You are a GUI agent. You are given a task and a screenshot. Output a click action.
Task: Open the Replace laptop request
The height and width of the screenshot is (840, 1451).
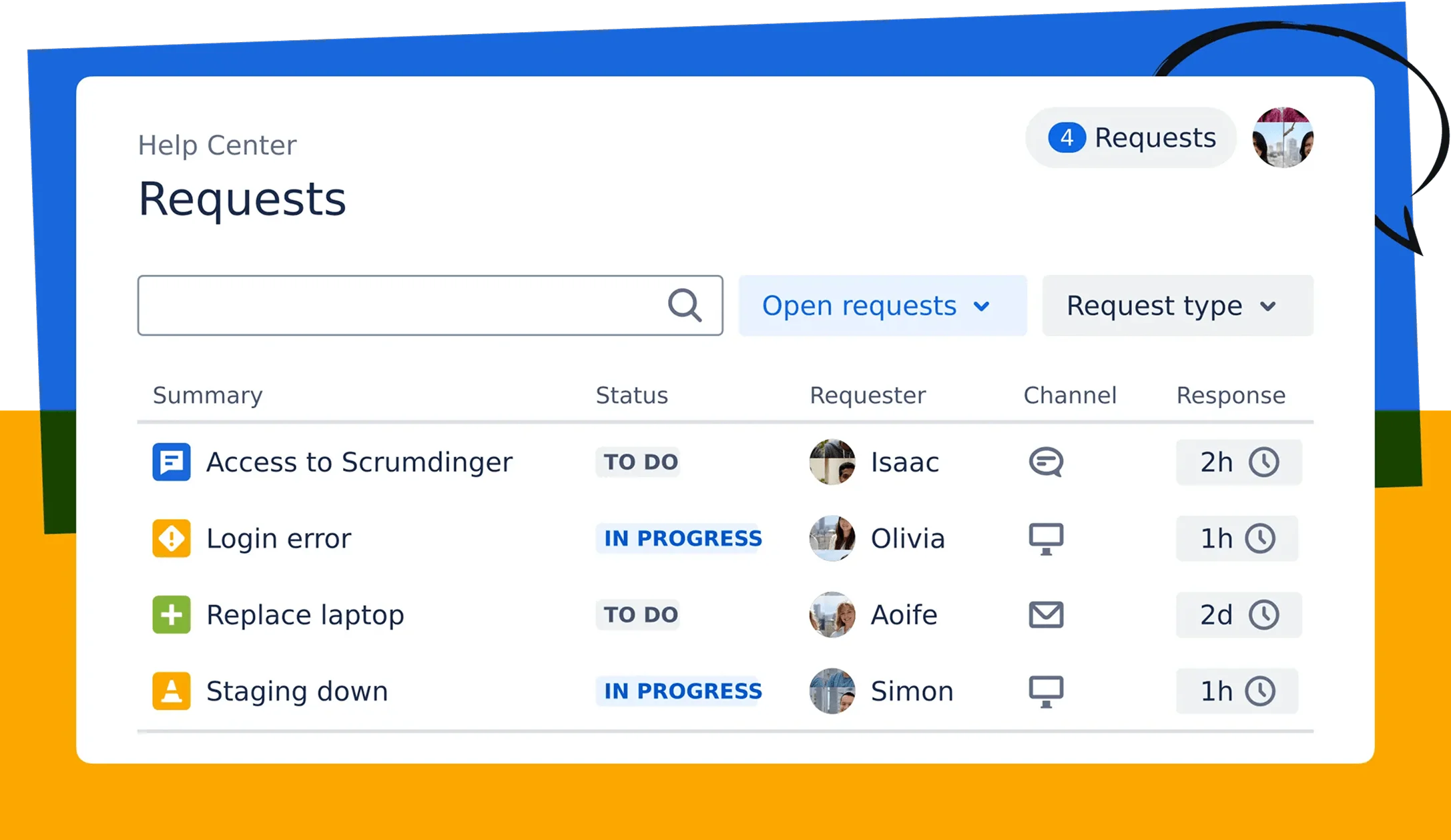coord(305,614)
